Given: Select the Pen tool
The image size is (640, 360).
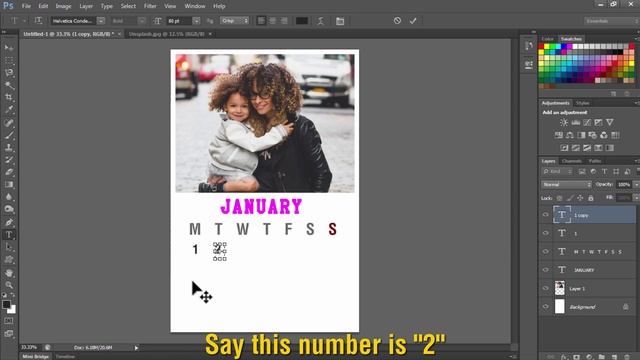Looking at the screenshot, I should pos(9,222).
